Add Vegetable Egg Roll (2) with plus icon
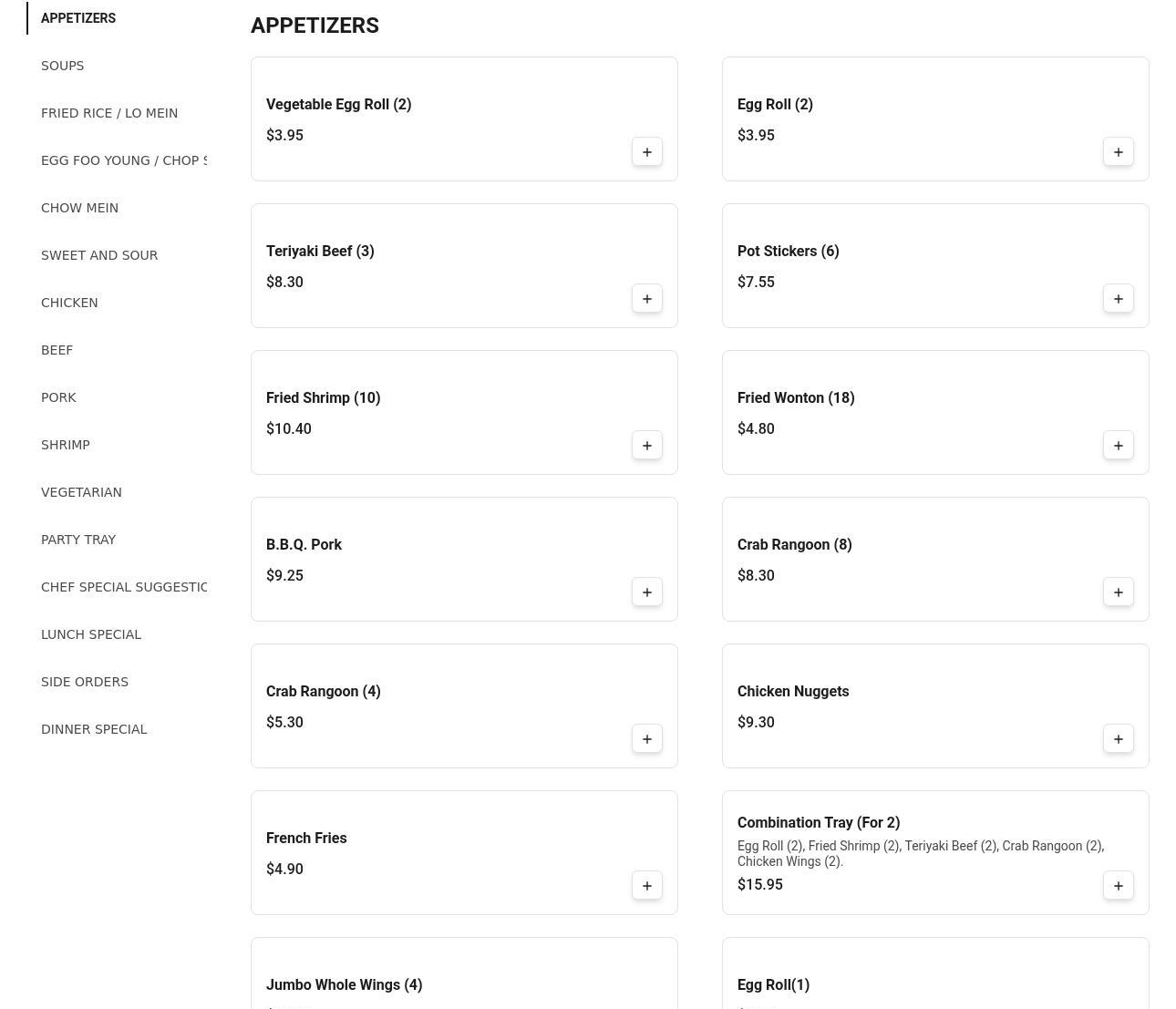The image size is (1176, 1009). click(x=647, y=152)
